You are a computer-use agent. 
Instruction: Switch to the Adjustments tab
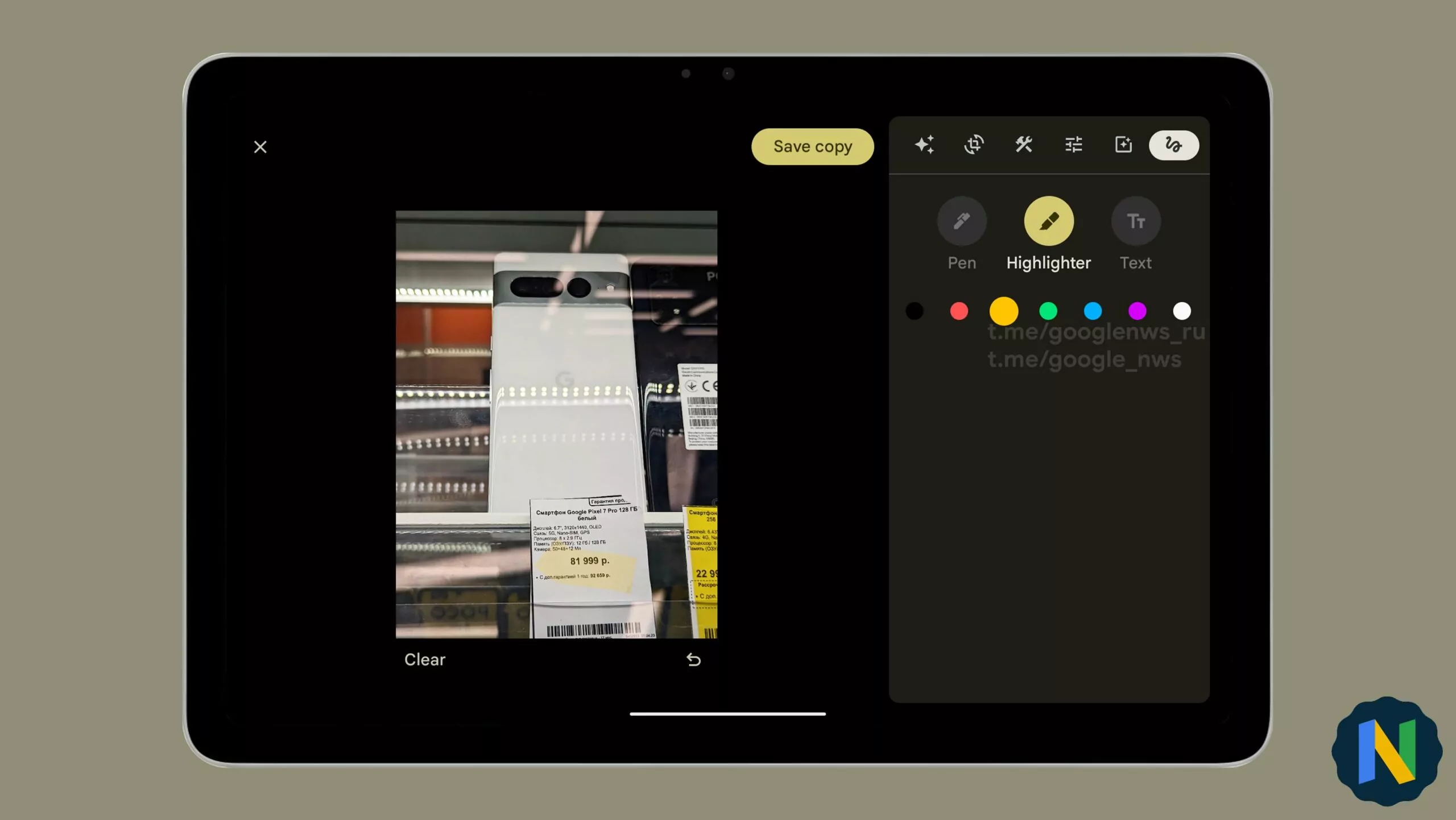1073,145
